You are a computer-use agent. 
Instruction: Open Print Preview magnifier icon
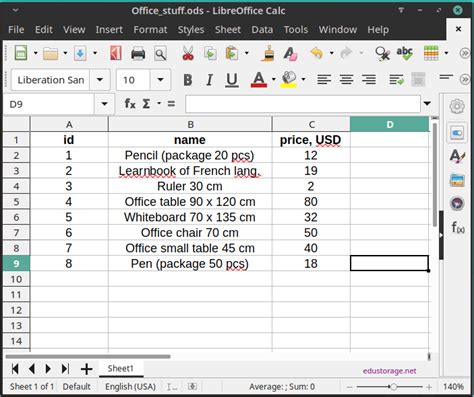click(160, 54)
